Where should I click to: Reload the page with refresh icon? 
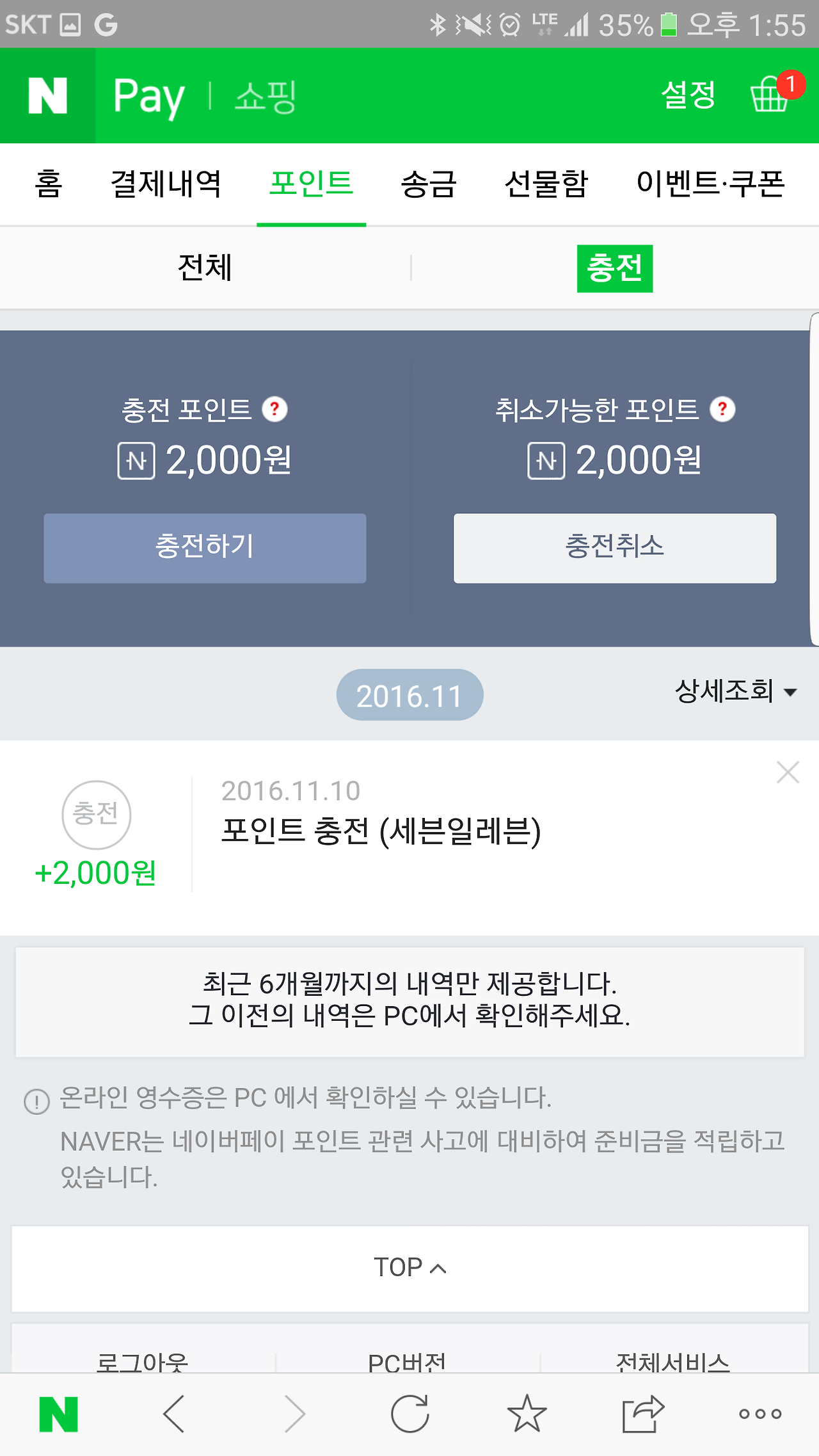409,1414
